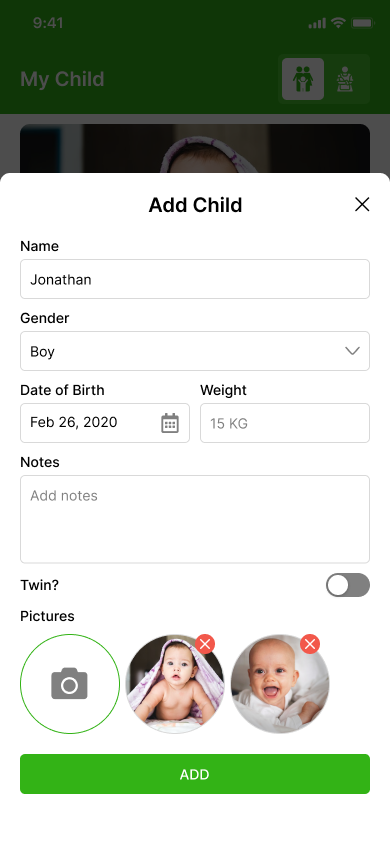390x844 pixels.
Task: Close the Add Child dialog
Action: click(x=362, y=205)
